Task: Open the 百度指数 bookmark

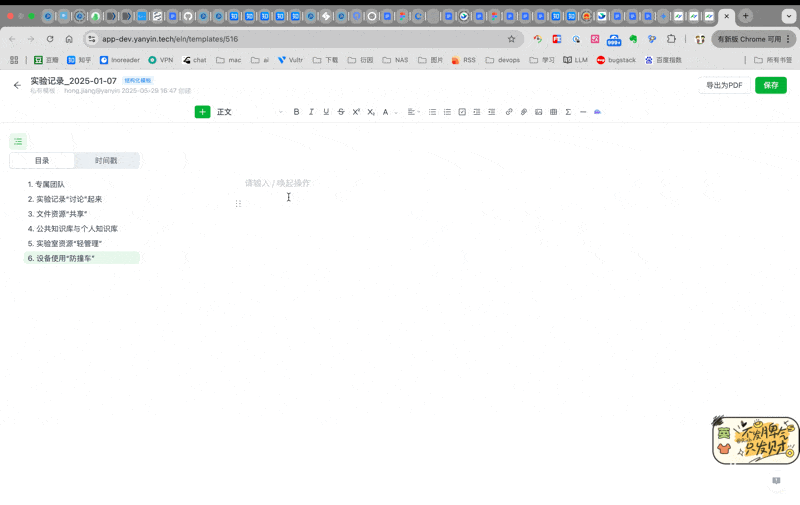Action: pyautogui.click(x=663, y=60)
